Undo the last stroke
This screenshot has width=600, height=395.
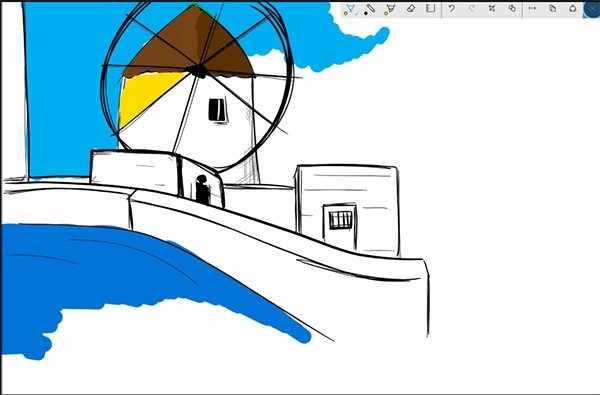tap(452, 8)
